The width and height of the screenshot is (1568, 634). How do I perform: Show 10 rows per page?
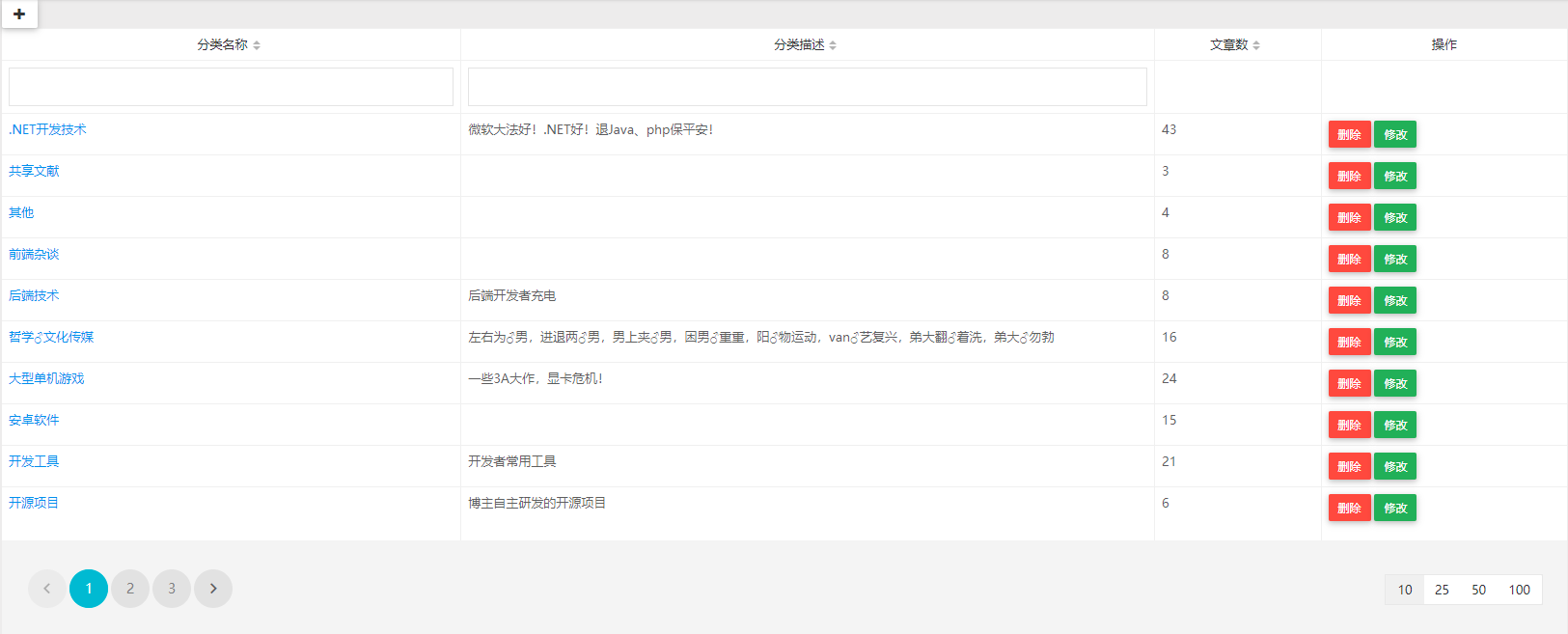tap(1405, 590)
